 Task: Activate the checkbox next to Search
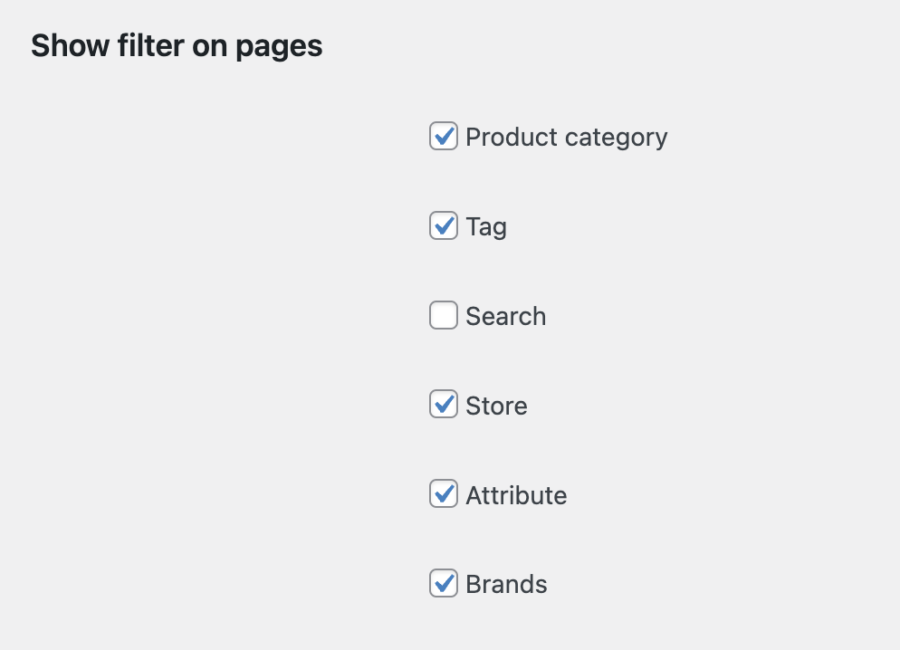(443, 315)
